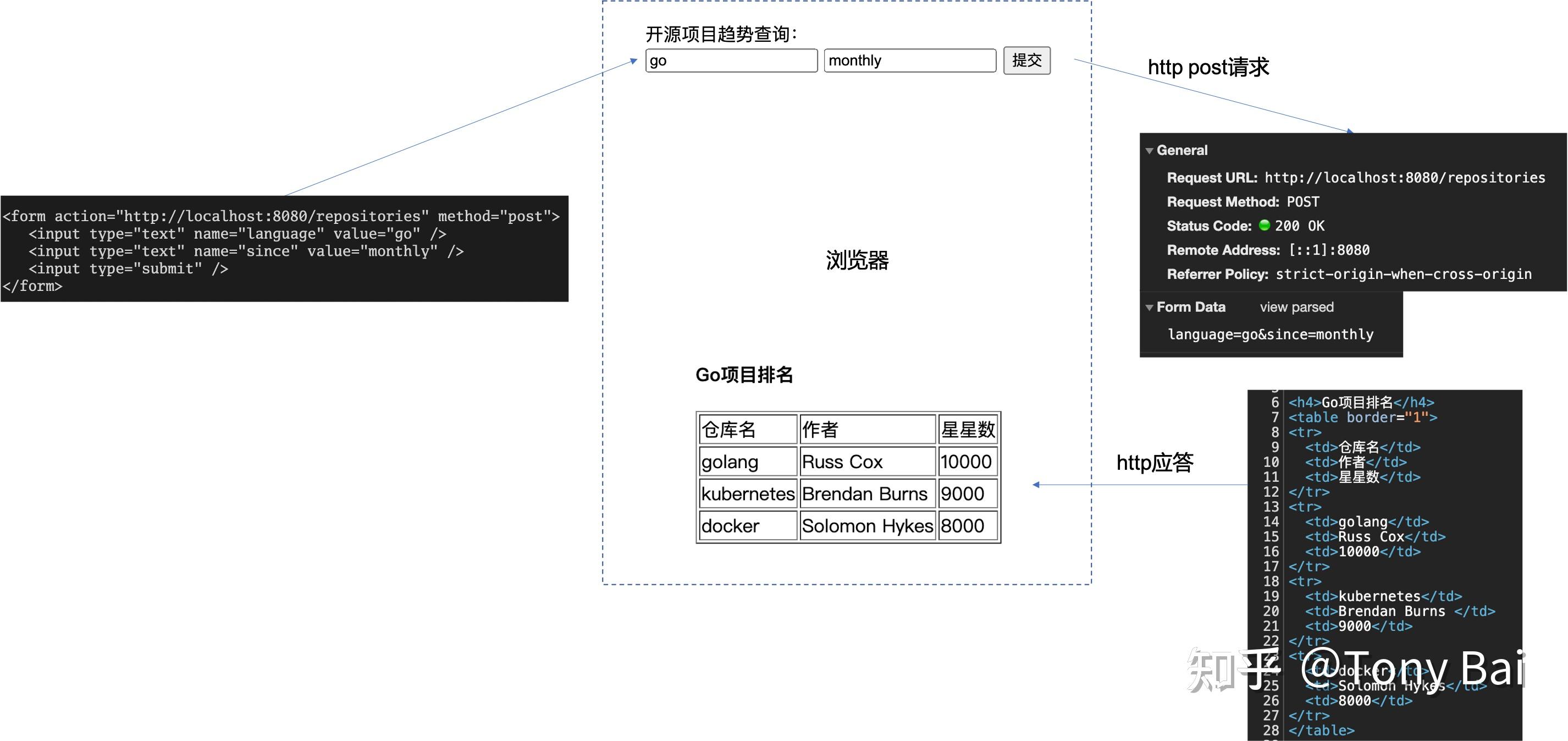
Task: Click the 星星数 header cell
Action: point(968,430)
